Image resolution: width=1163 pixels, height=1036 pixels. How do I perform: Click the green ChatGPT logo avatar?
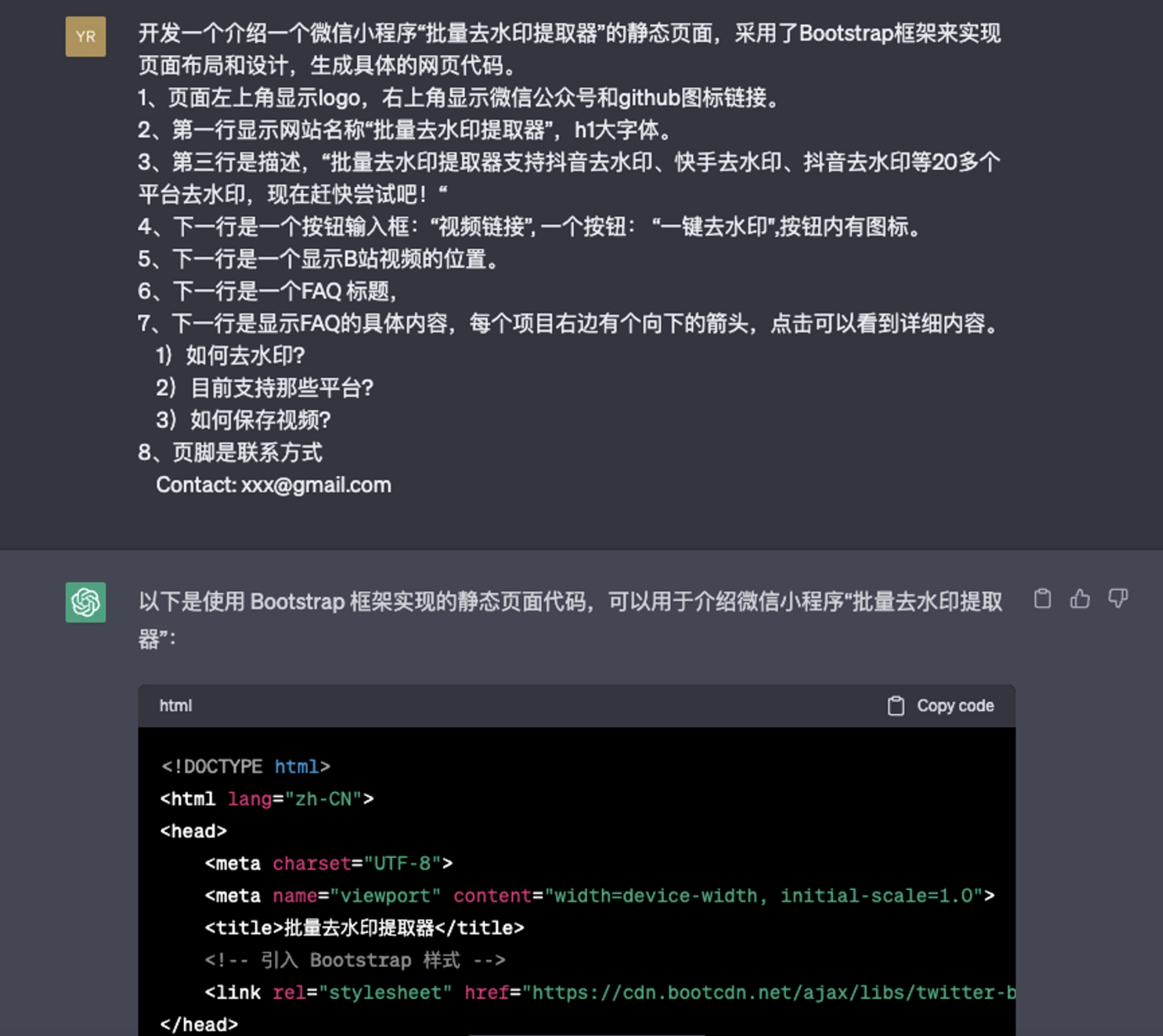tap(86, 602)
